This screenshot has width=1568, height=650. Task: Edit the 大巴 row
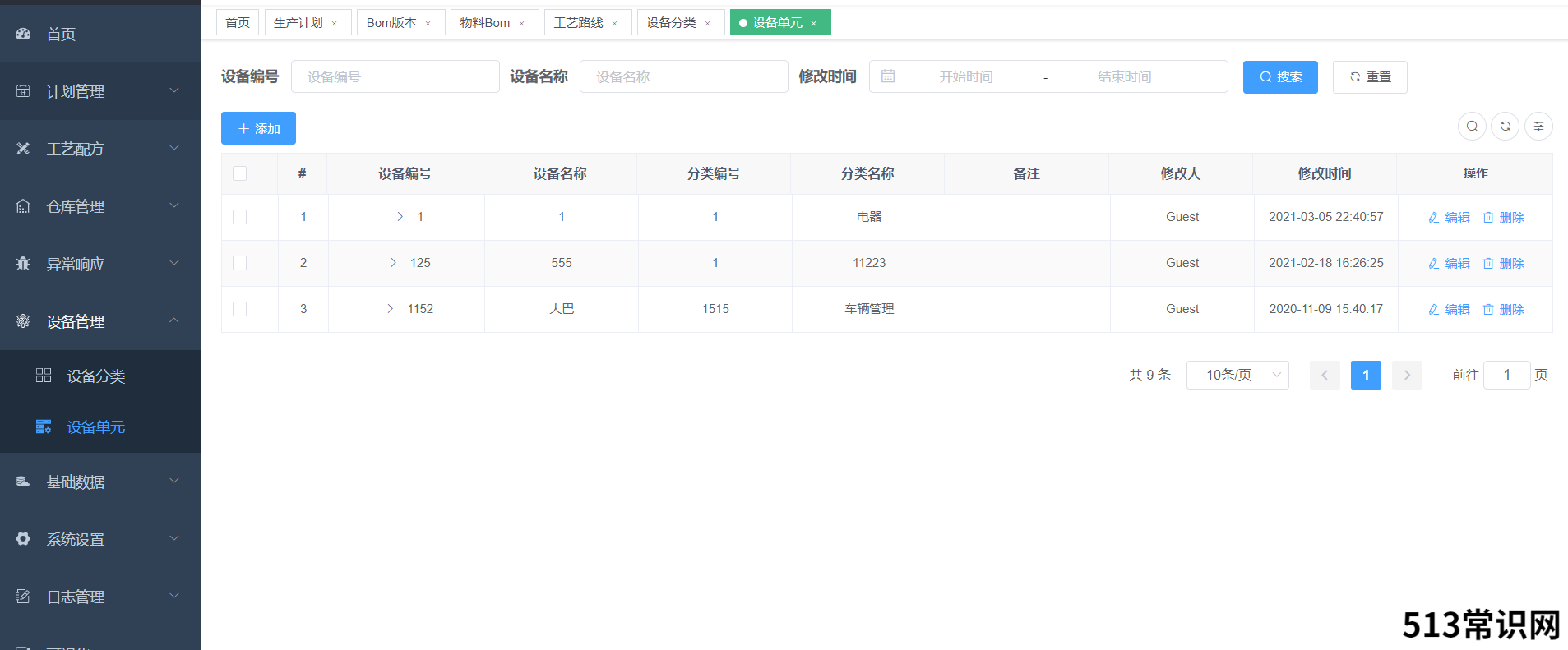point(1449,309)
